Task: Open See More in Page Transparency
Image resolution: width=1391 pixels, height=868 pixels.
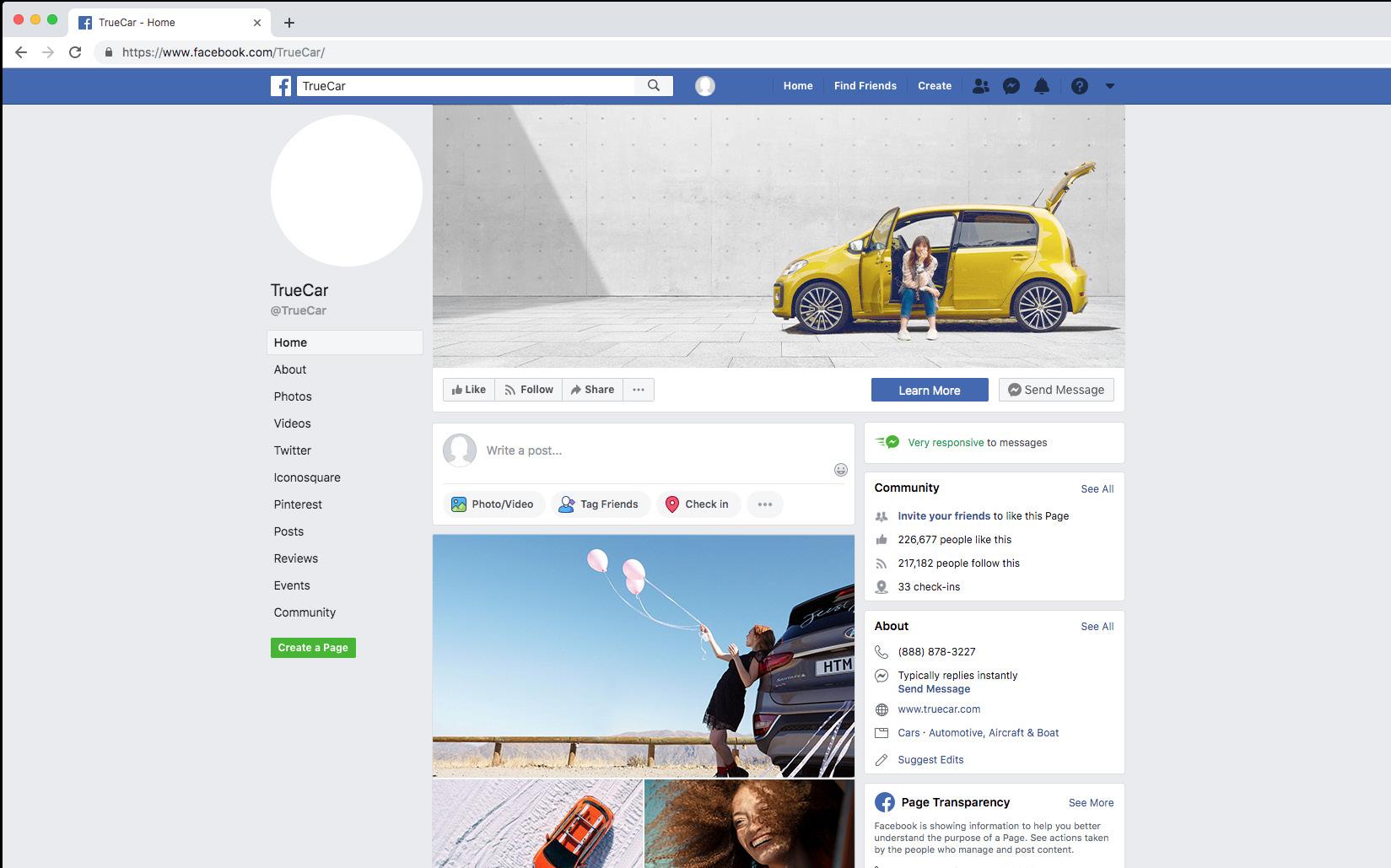Action: pyautogui.click(x=1091, y=803)
